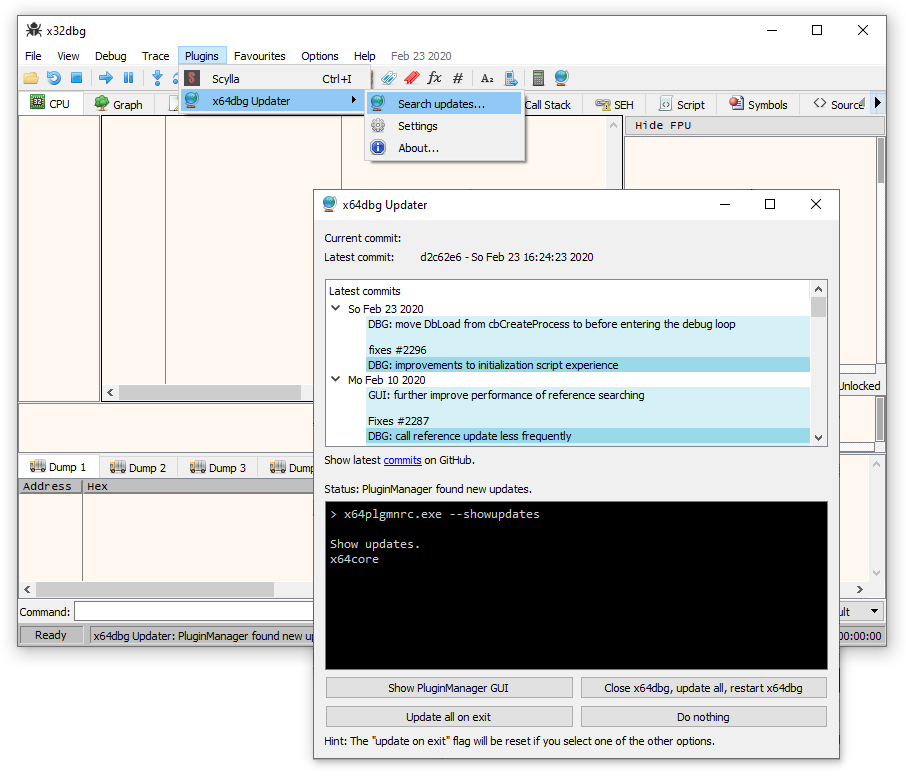Click the Do nothing button
The image size is (906, 780).
[703, 716]
